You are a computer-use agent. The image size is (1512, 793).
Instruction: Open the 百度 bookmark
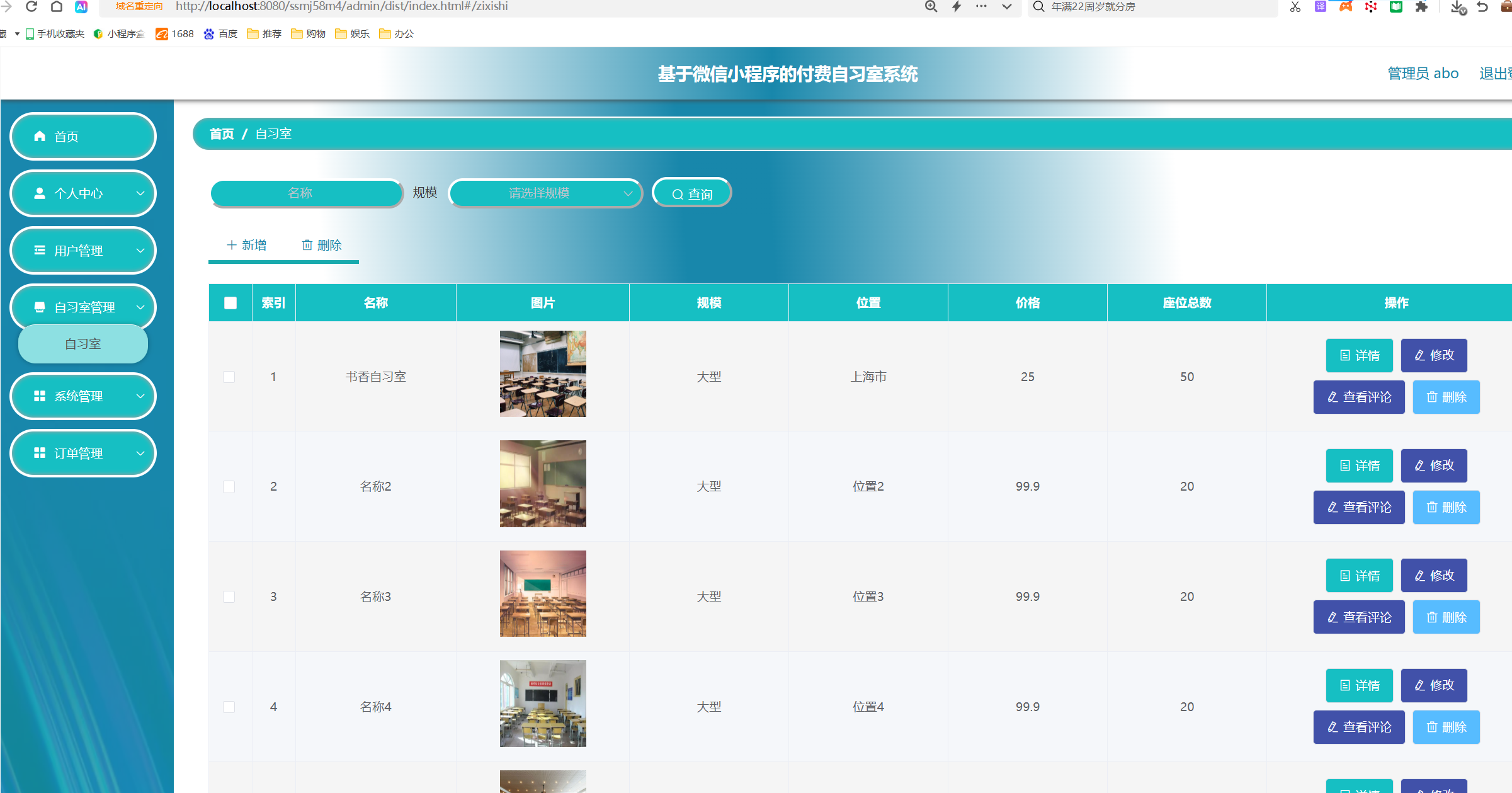(221, 33)
